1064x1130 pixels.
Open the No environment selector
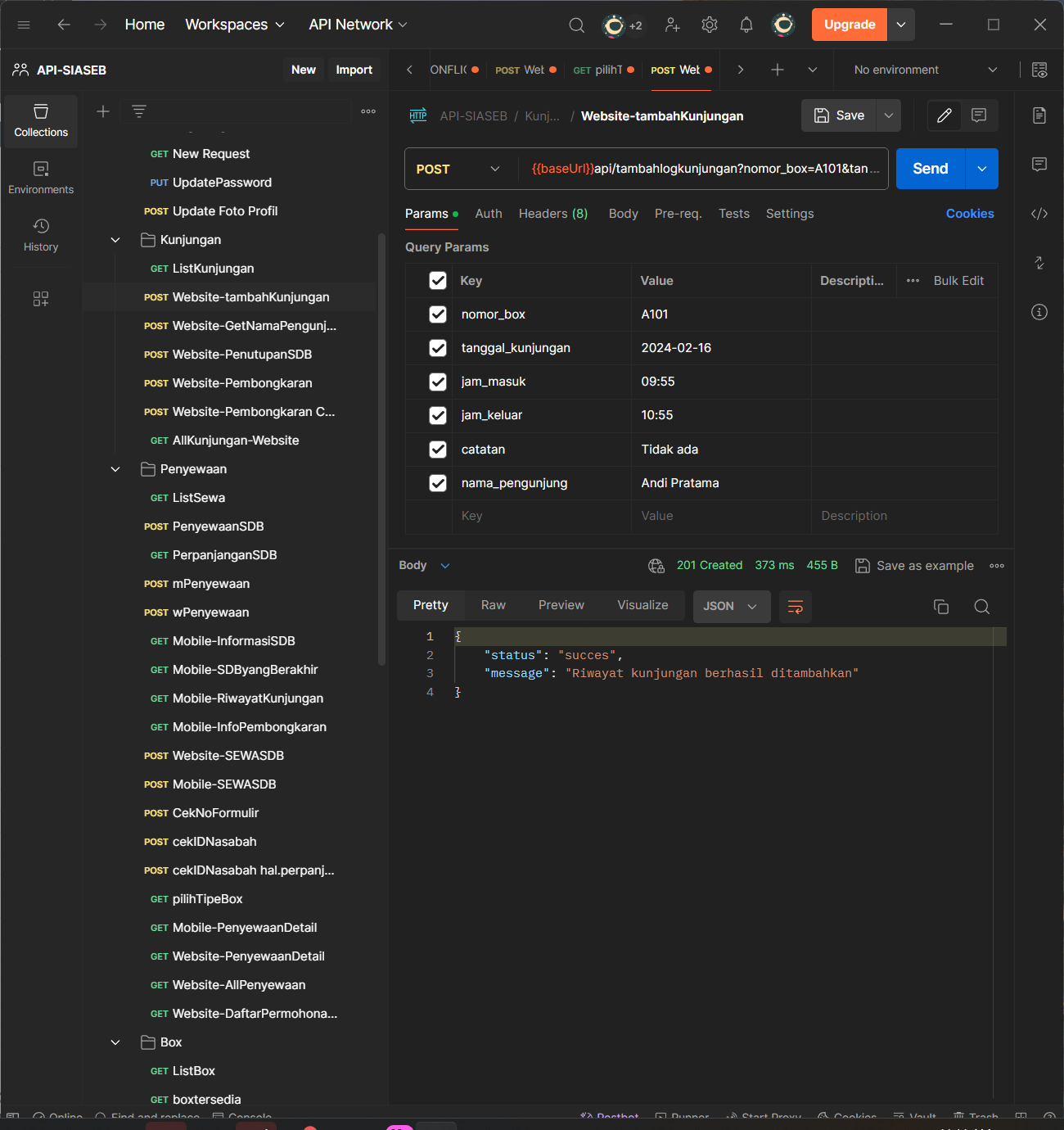pyautogui.click(x=911, y=70)
